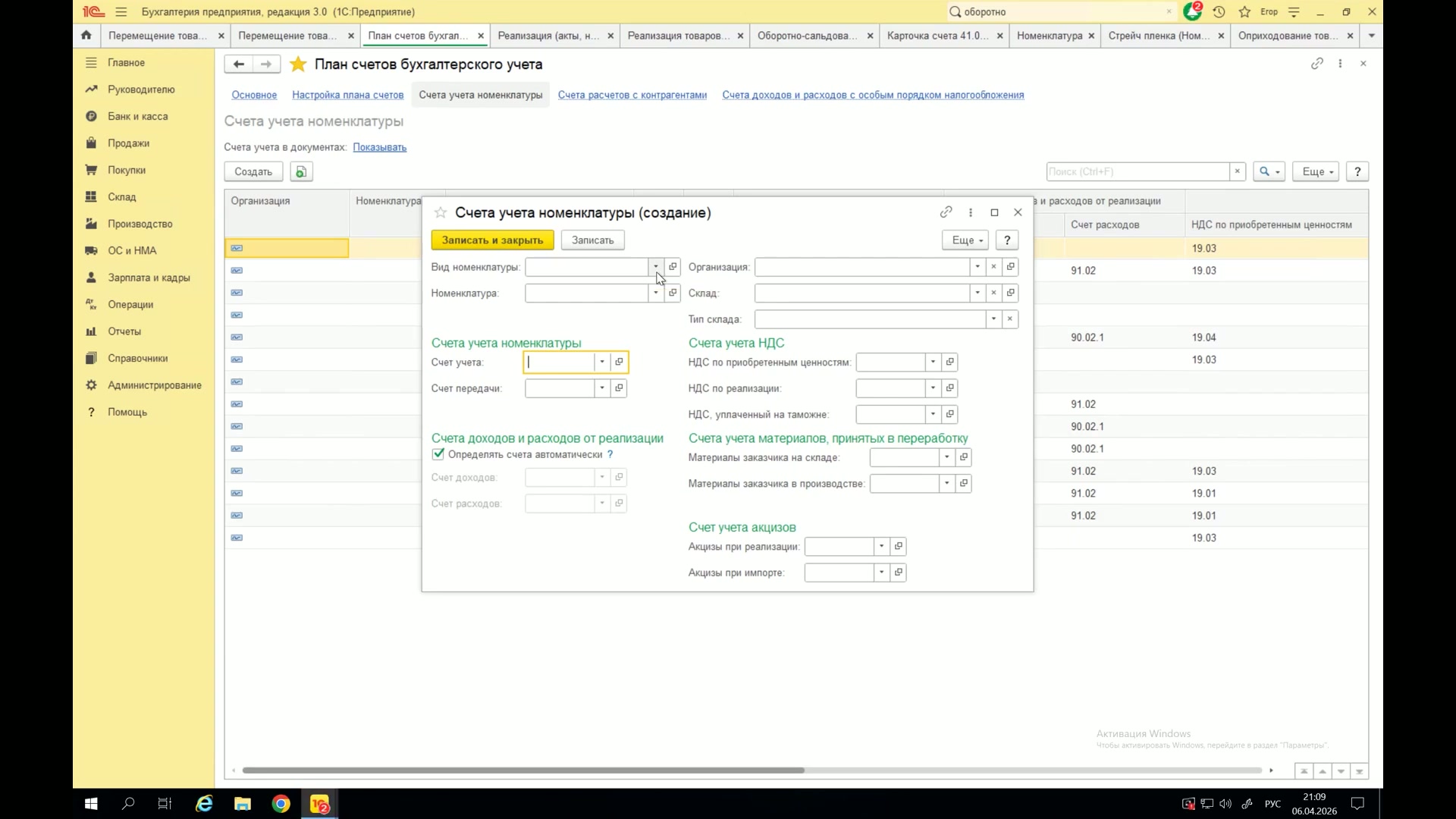Open Продажи section in sidebar
Image resolution: width=1456 pixels, height=819 pixels.
click(x=128, y=143)
